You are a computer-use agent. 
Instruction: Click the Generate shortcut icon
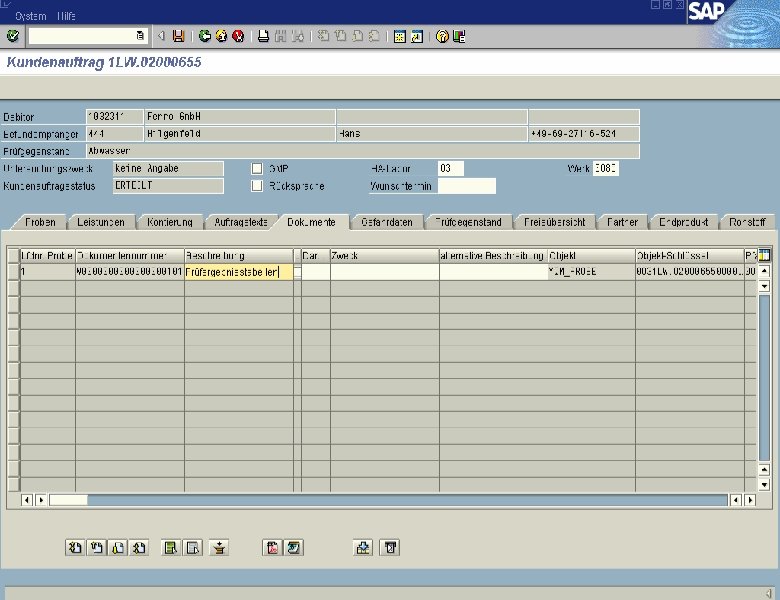tap(417, 36)
